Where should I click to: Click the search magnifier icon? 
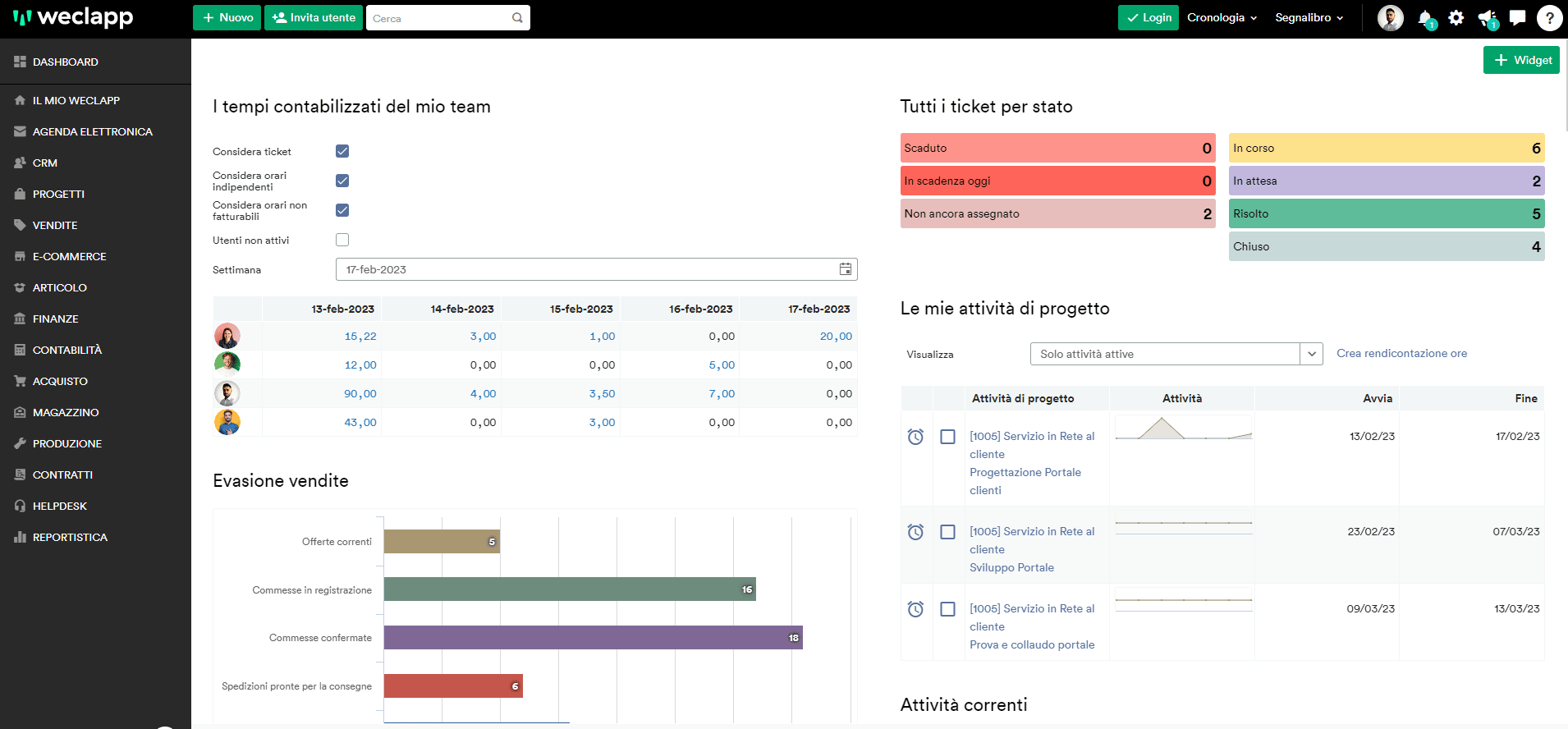coord(517,18)
